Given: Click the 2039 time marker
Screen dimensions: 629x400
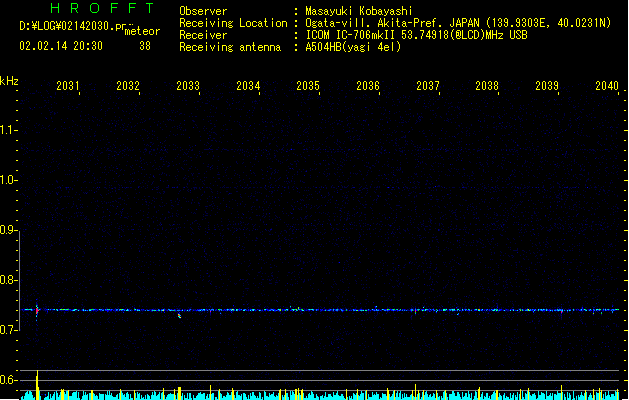Looking at the screenshot, I should click(547, 86).
